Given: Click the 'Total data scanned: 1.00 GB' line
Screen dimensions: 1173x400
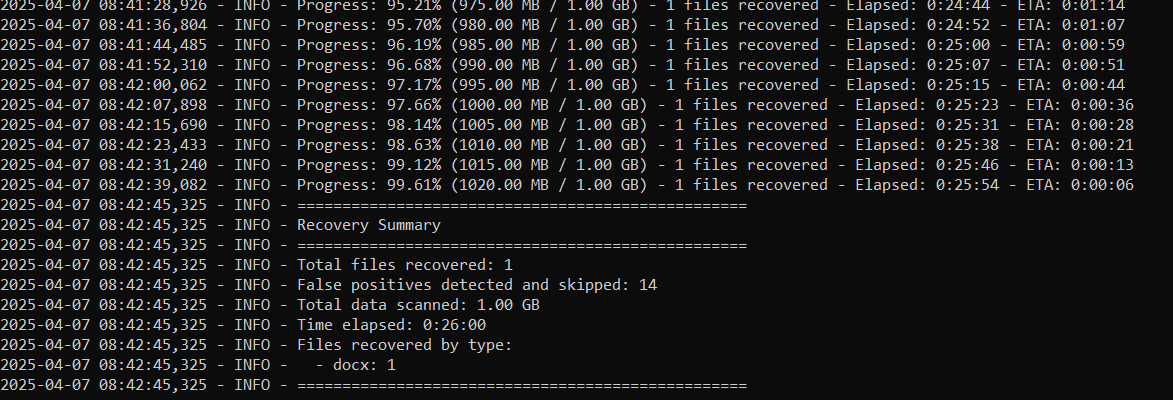Looking at the screenshot, I should pyautogui.click(x=418, y=305).
